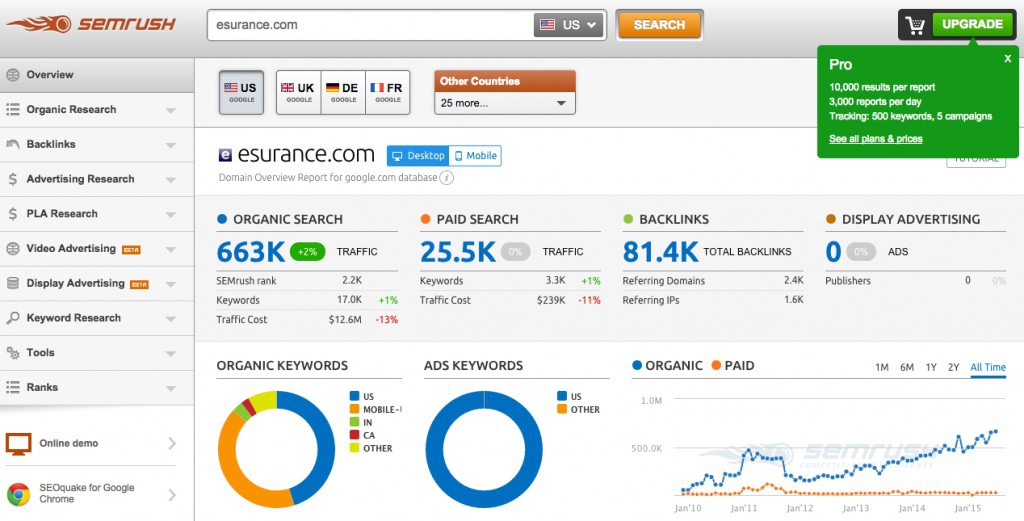Screen dimensions: 1024x521
Task: Expand Keyword Research menu arrow
Action: (x=170, y=319)
